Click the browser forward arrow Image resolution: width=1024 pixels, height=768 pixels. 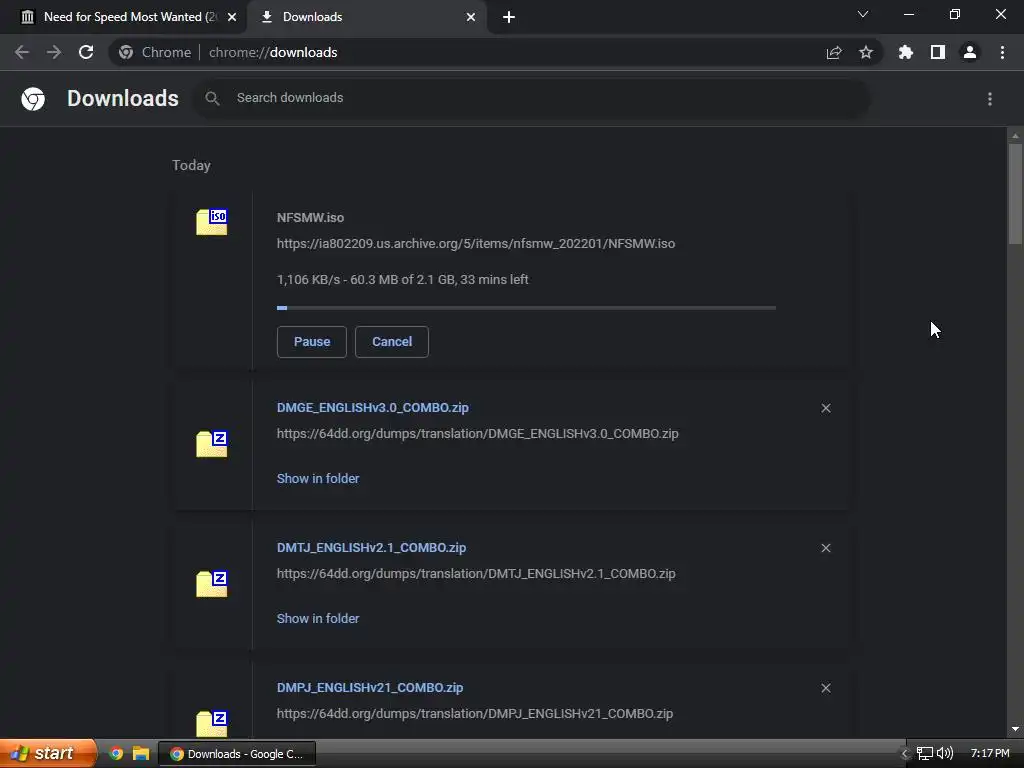(54, 52)
